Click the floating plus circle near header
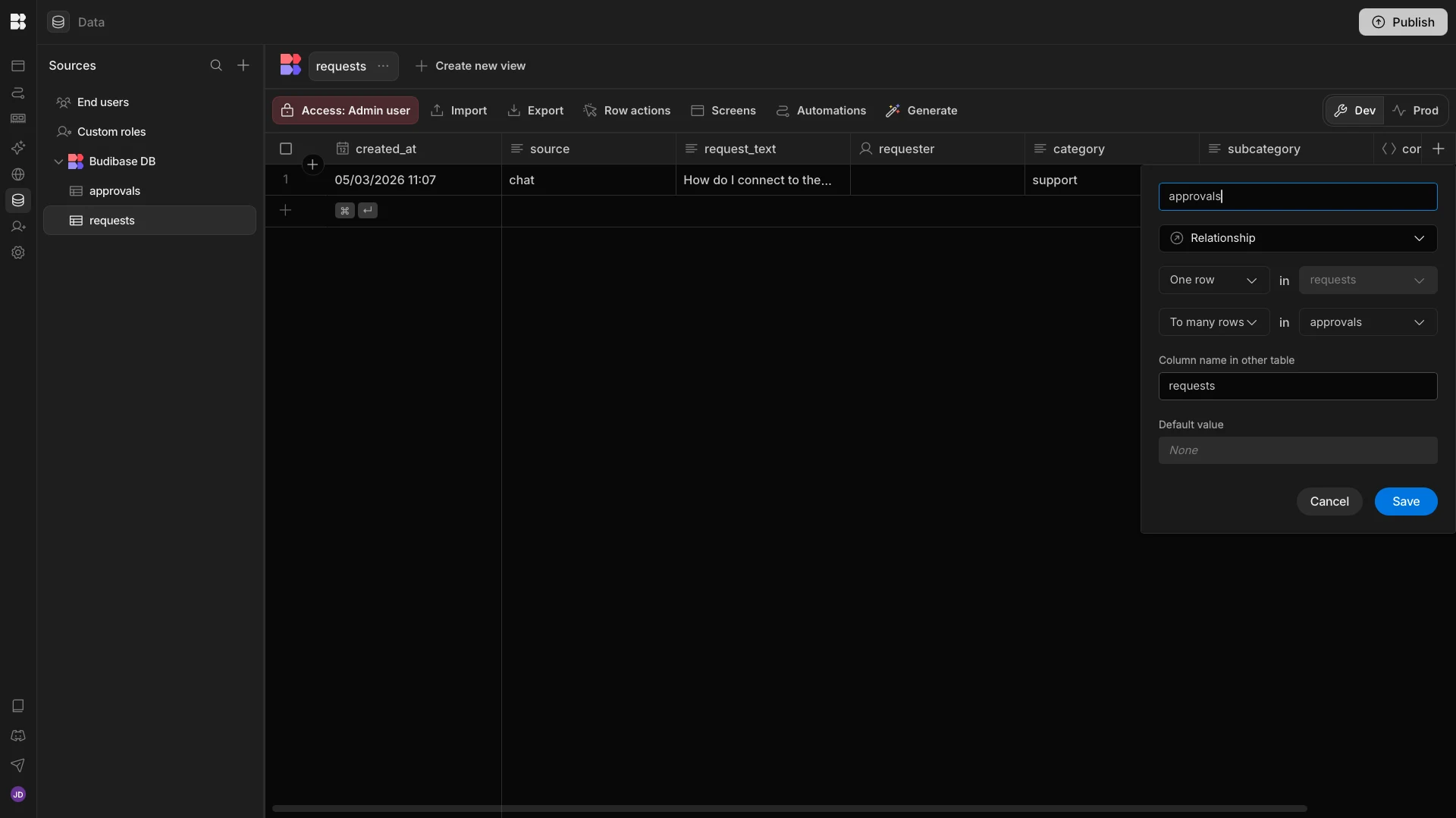Image resolution: width=1456 pixels, height=818 pixels. (x=312, y=165)
